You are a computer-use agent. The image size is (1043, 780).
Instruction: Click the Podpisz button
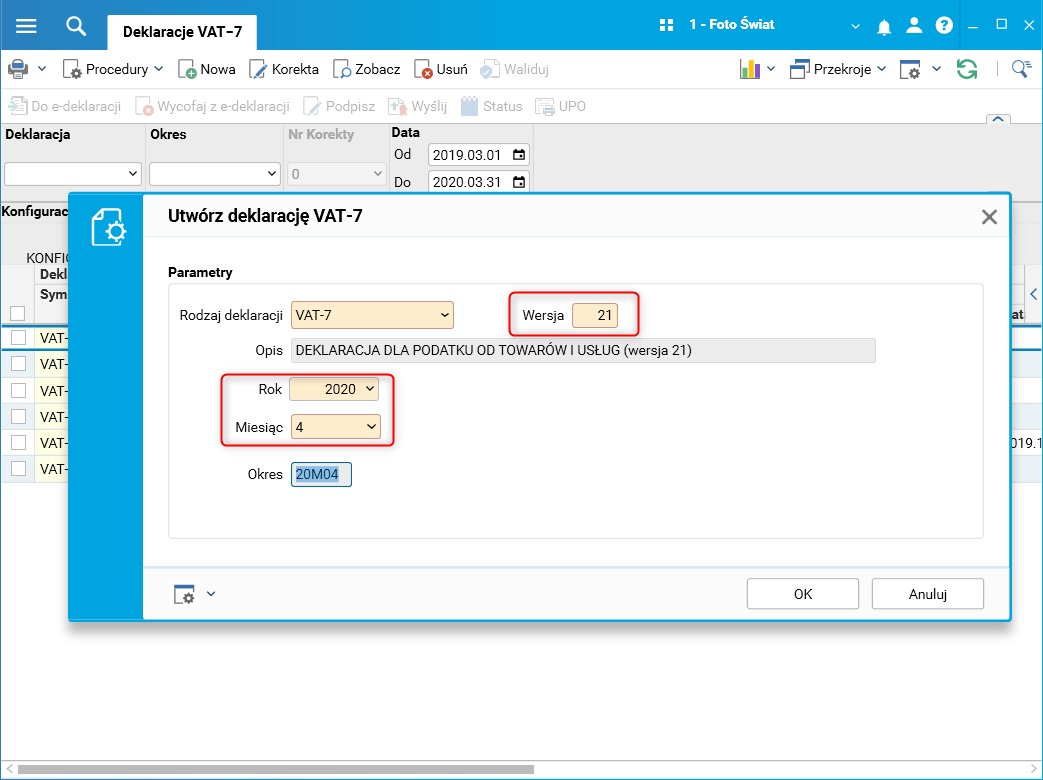(339, 106)
